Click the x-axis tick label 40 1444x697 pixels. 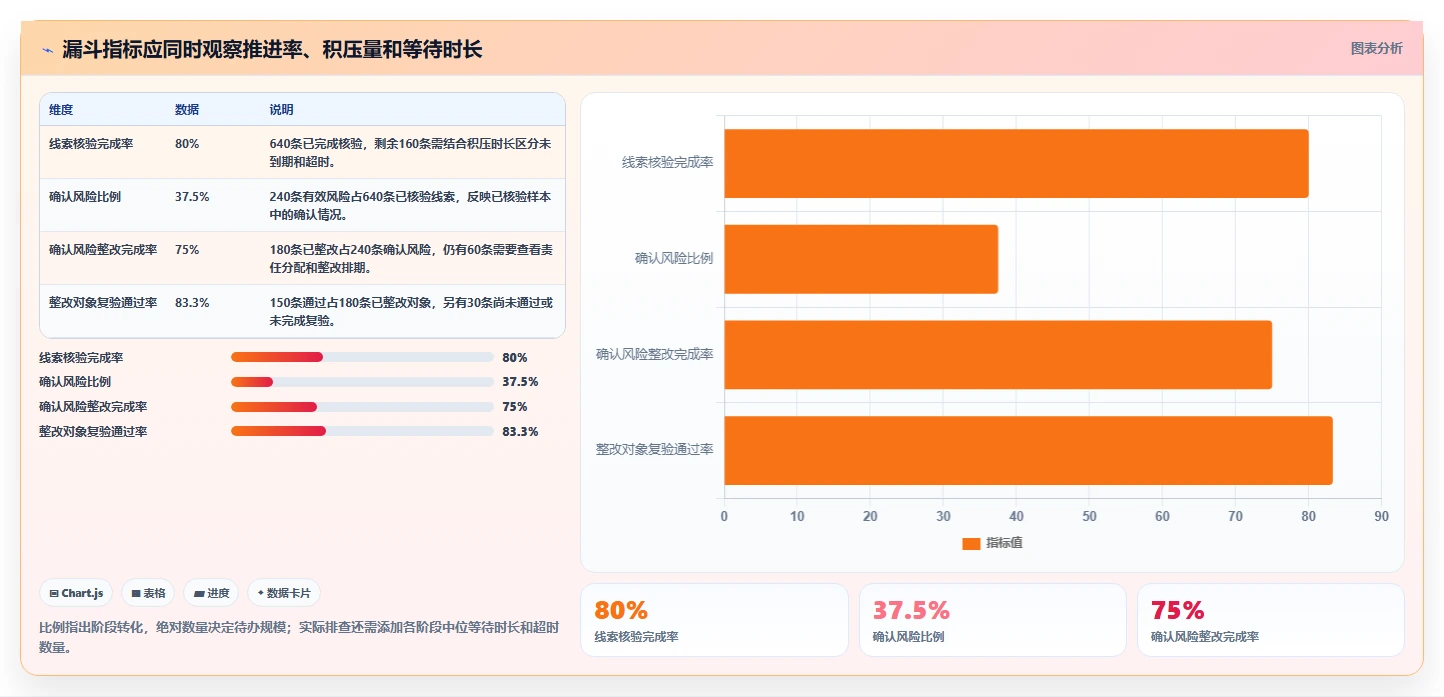click(1016, 517)
